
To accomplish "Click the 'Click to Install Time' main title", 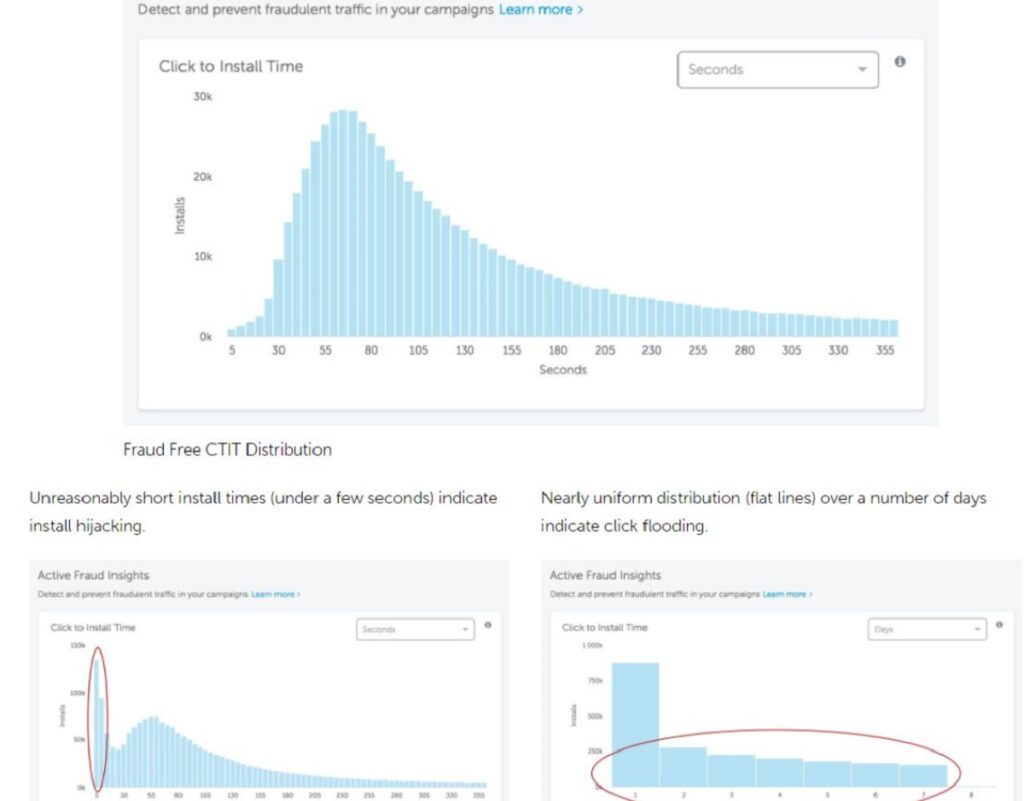I will pyautogui.click(x=231, y=67).
